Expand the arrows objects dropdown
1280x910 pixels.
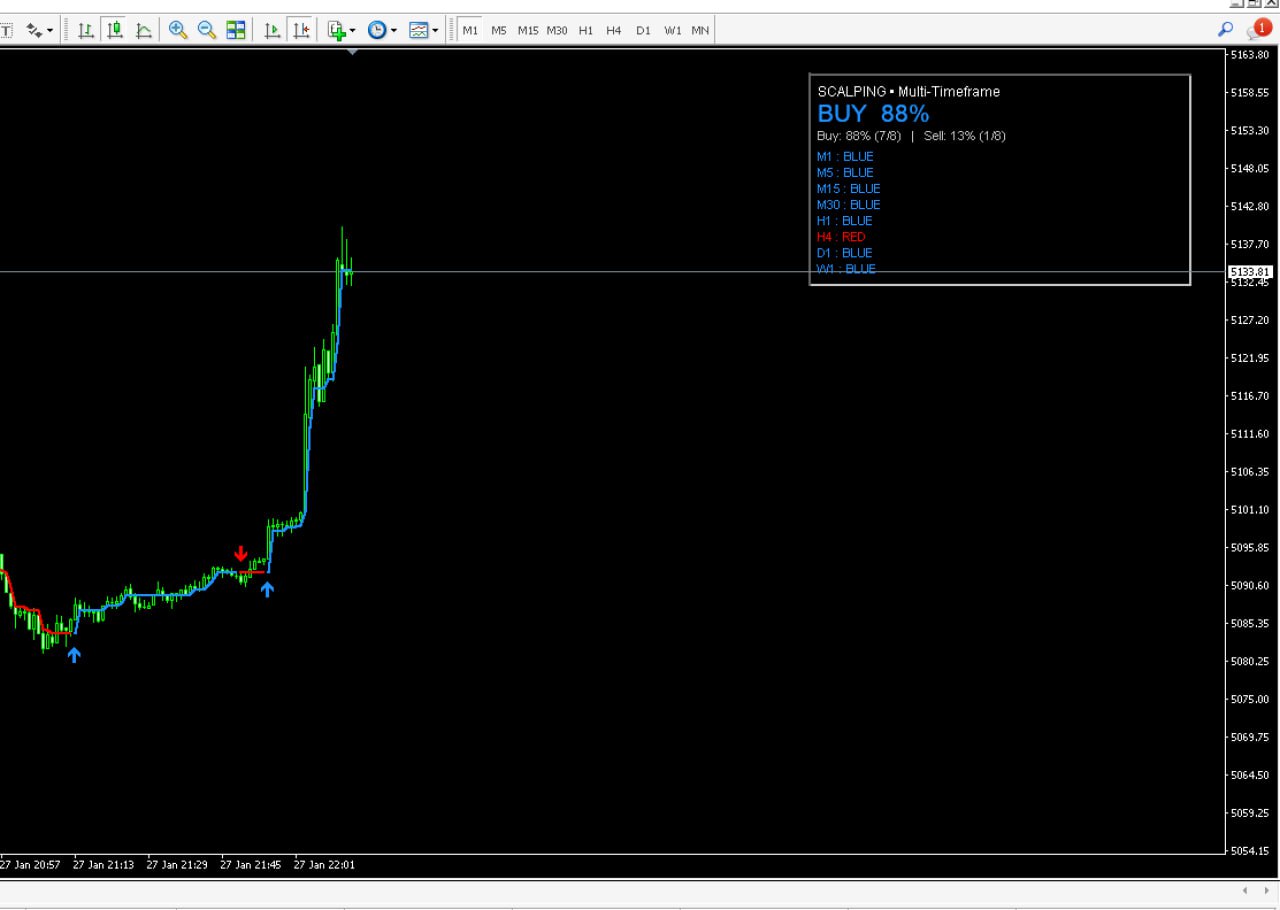tap(40, 30)
